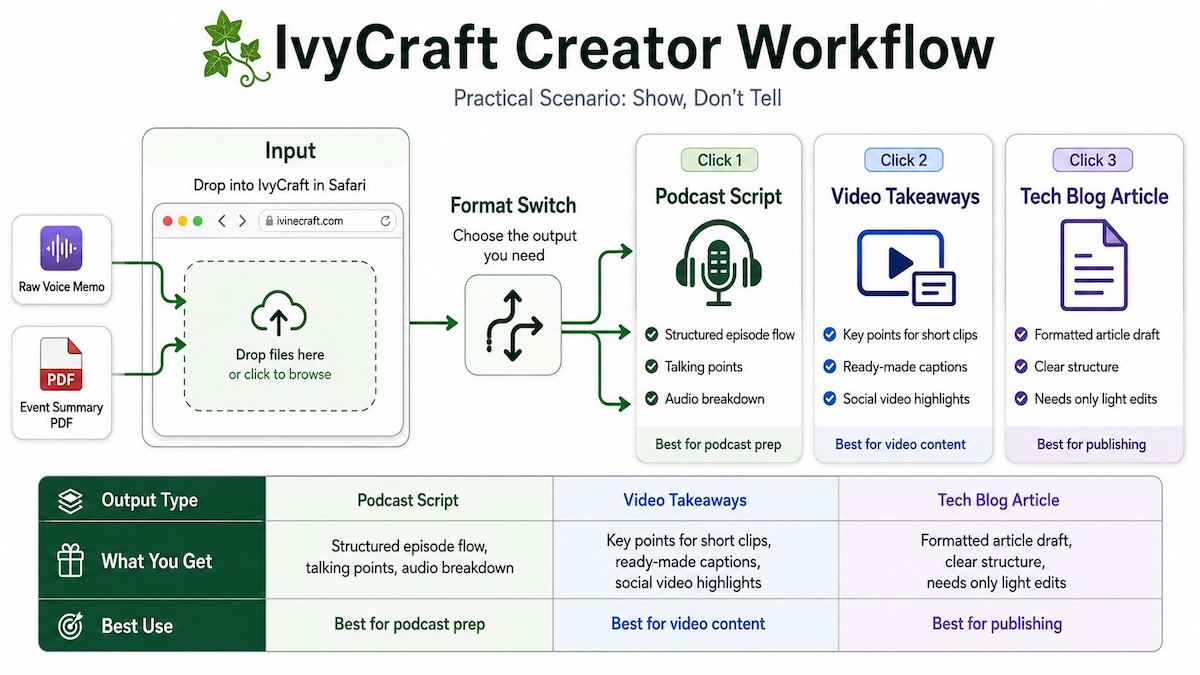Click 'Drop into IvyCraft in Safari' text
The image size is (1200, 675).
(279, 185)
